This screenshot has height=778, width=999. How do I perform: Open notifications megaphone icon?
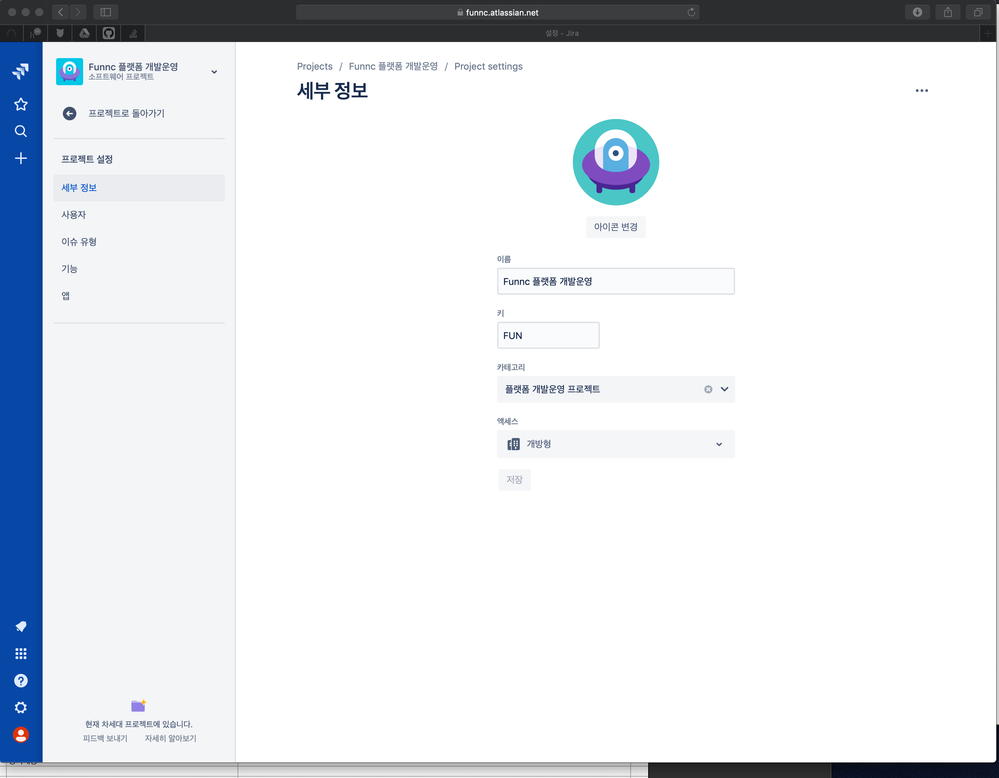(20, 626)
